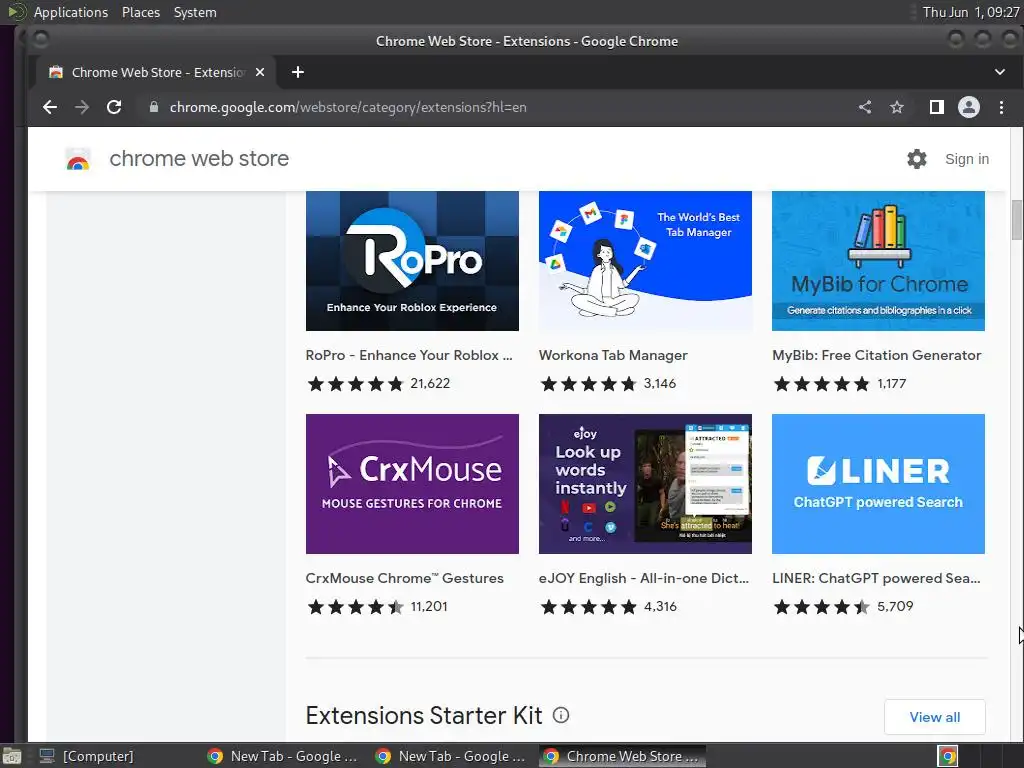Click LINER: ChatGPT powered Search title
Screen dimensions: 1024x768
[x=876, y=578]
